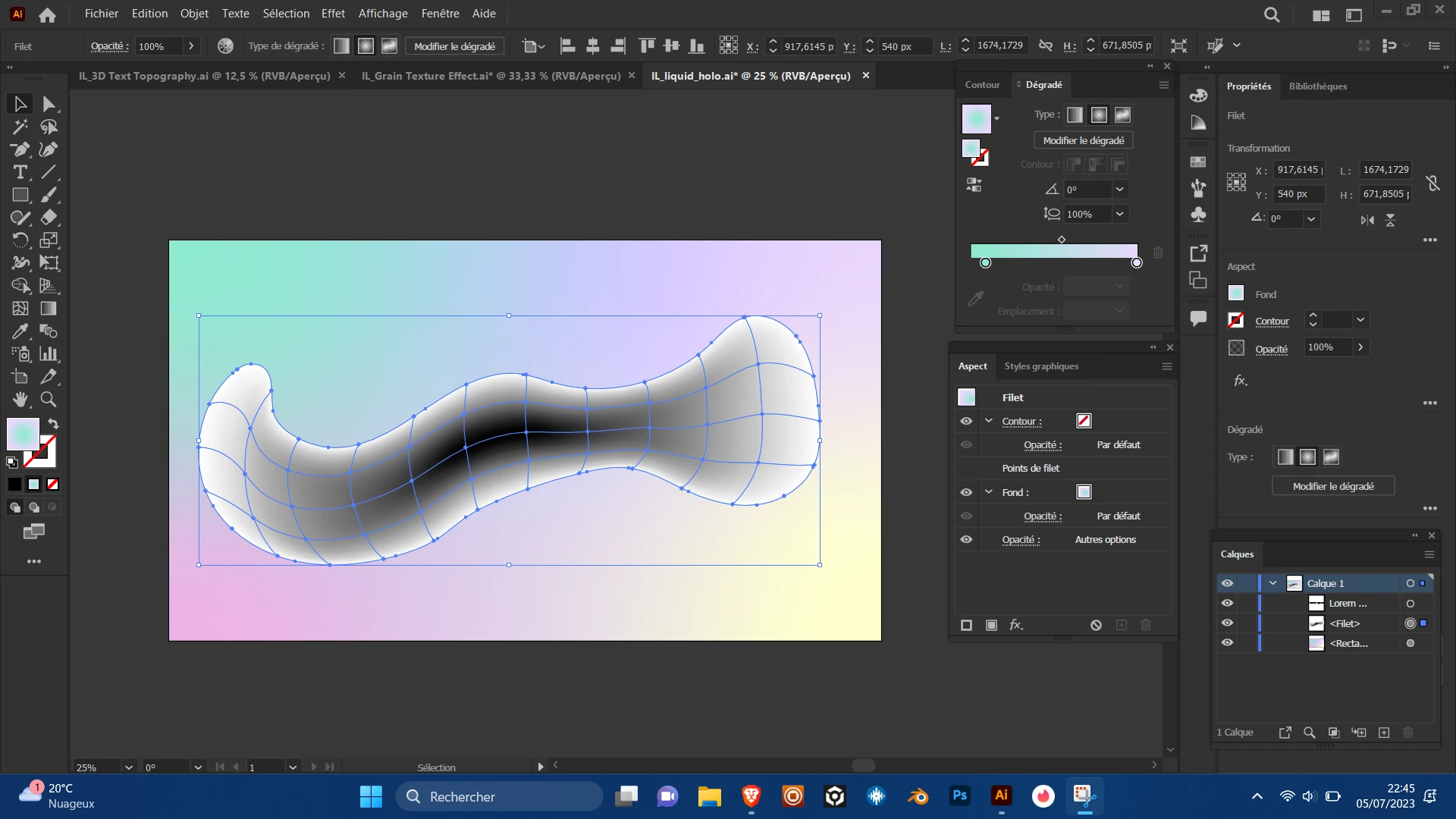1456x819 pixels.
Task: Toggle visibility of the Lorem layer
Action: [x=1227, y=603]
